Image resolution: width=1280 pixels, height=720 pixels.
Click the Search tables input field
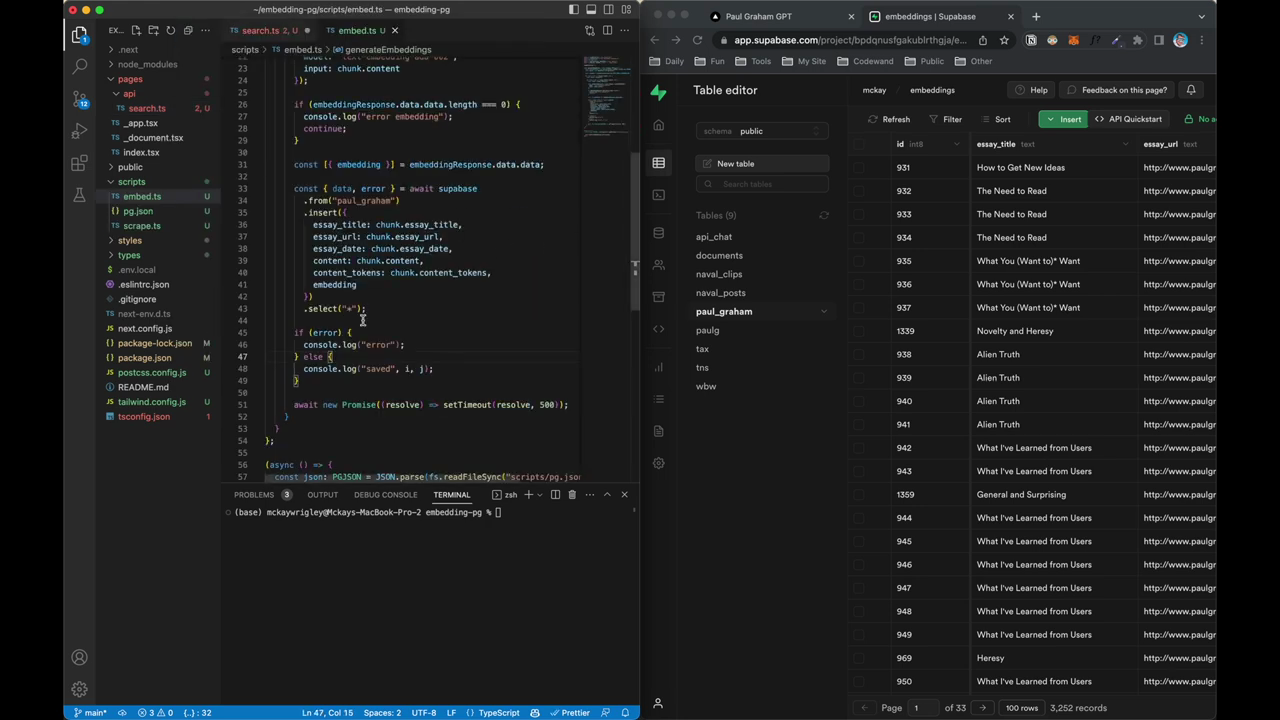pyautogui.click(x=762, y=184)
